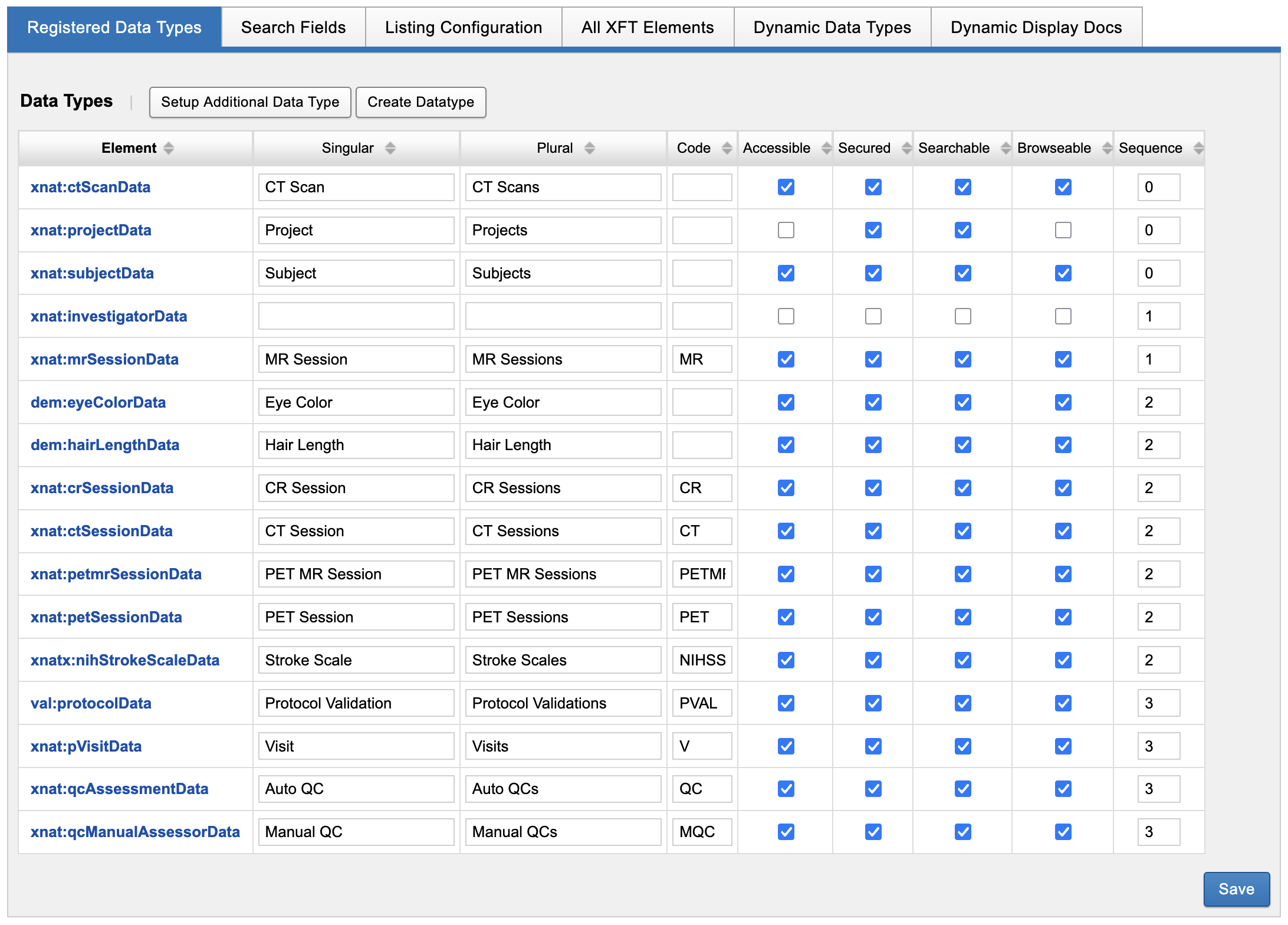Edit Plural field containing Projects
This screenshot has width=1288, height=925.
[x=563, y=230]
